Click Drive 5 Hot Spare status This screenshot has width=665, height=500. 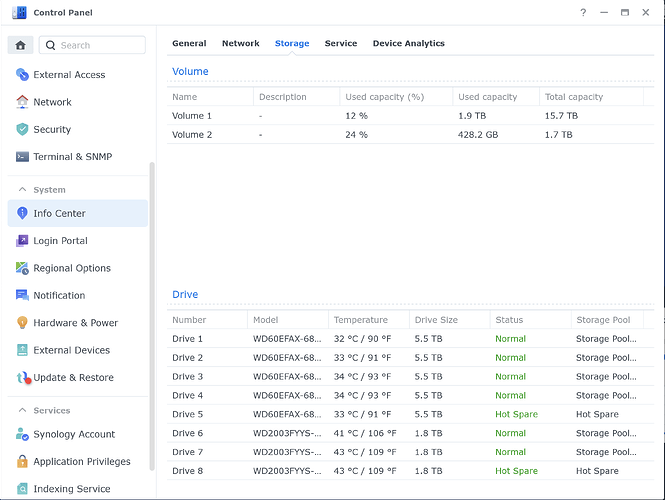click(x=516, y=414)
